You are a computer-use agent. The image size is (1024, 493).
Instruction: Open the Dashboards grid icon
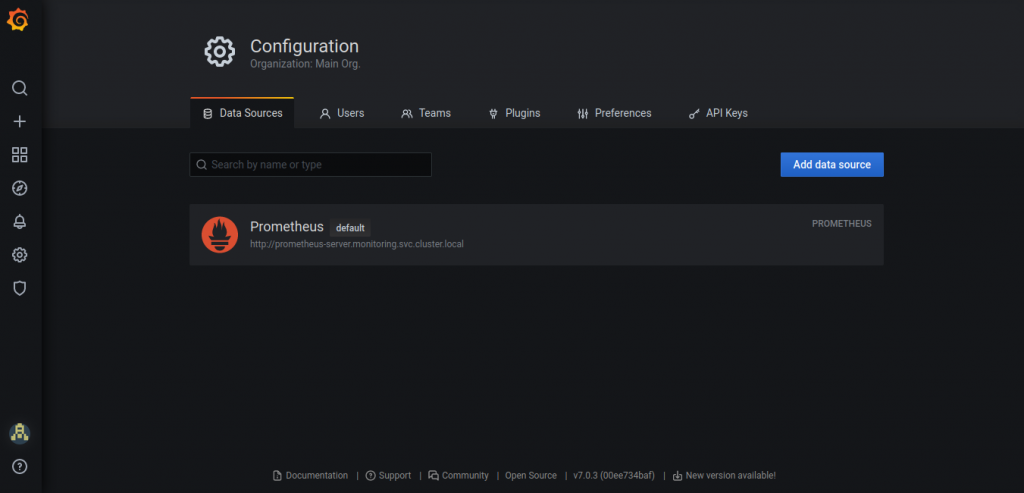[19, 155]
